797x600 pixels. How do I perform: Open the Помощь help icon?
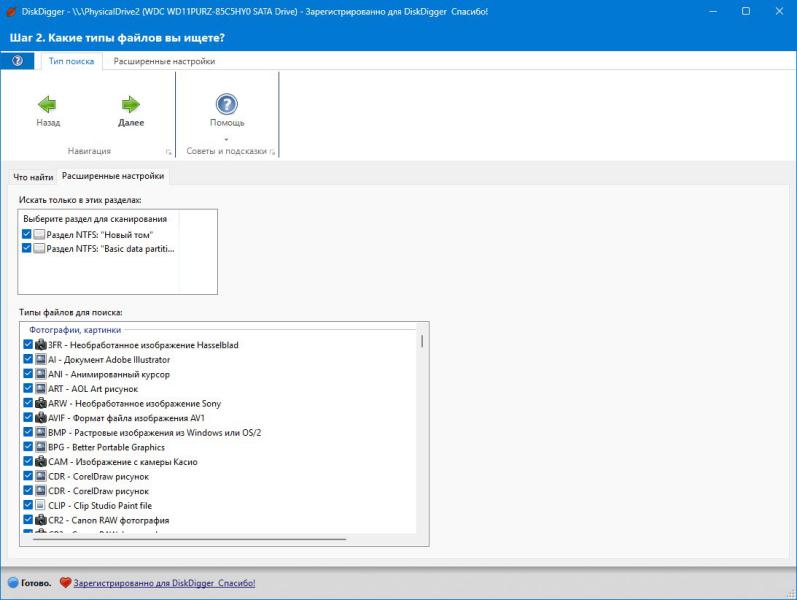tap(227, 104)
